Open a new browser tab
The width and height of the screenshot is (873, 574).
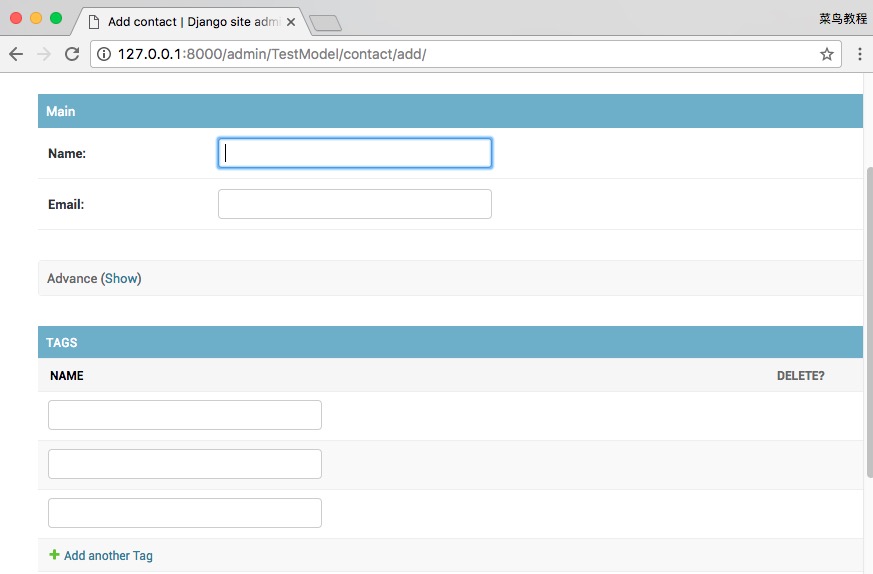[x=325, y=22]
